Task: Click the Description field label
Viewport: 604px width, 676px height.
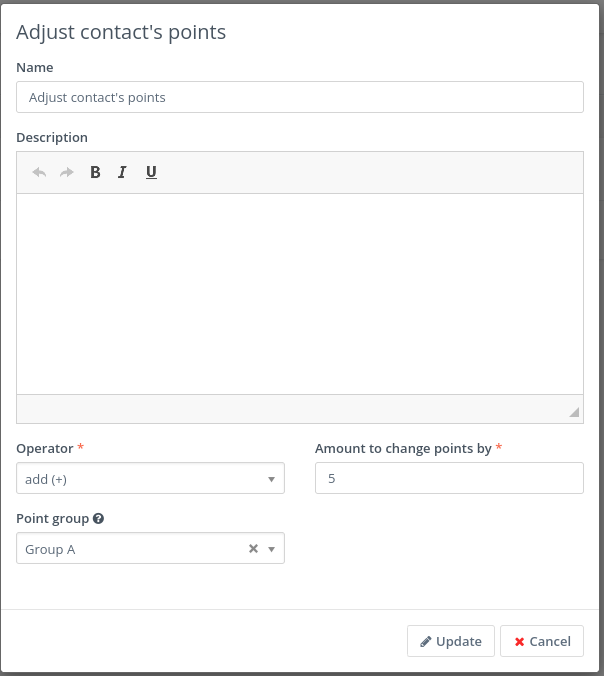Action: (52, 137)
